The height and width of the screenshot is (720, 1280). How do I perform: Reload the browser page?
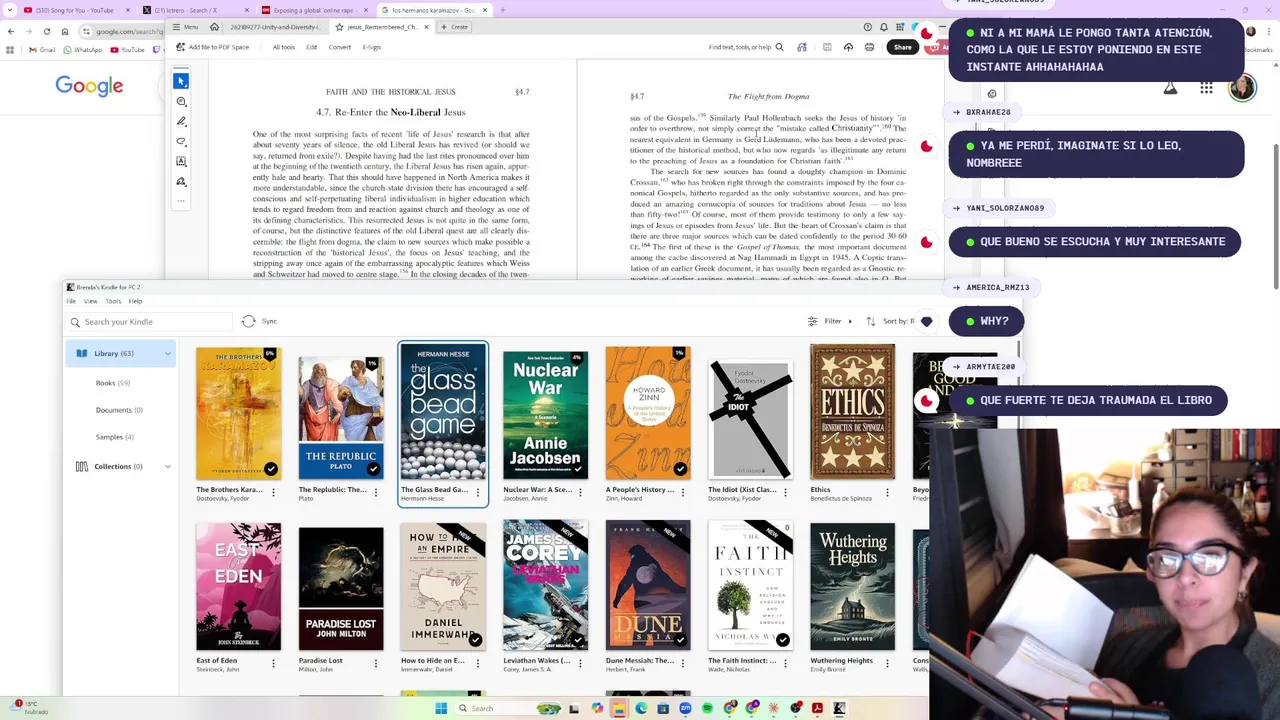(46, 31)
